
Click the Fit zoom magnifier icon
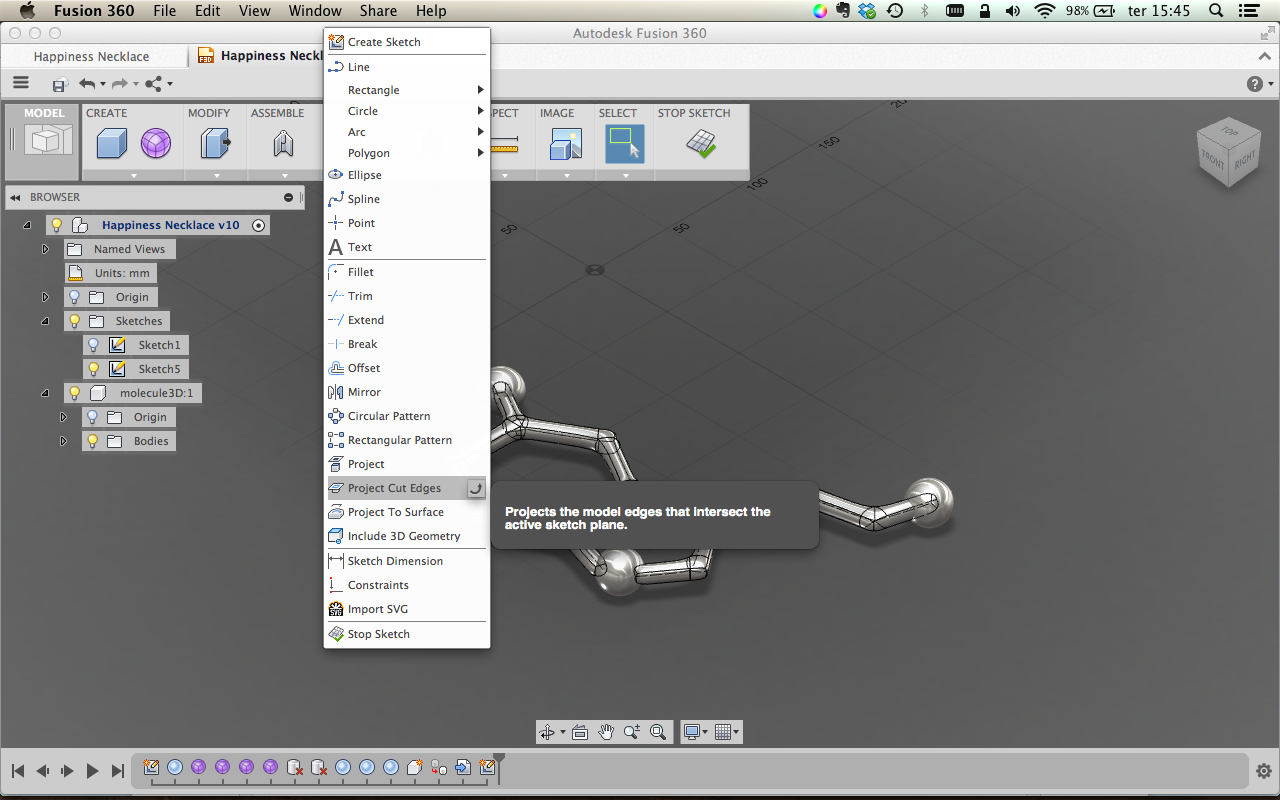tap(658, 732)
